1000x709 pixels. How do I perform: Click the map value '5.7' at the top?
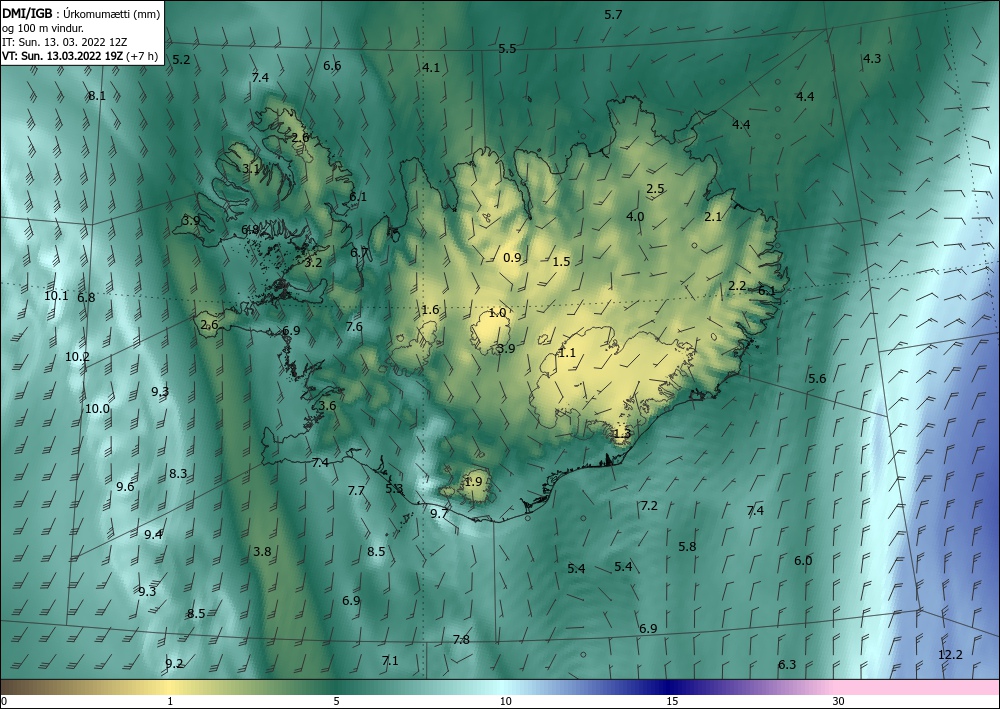tap(613, 15)
